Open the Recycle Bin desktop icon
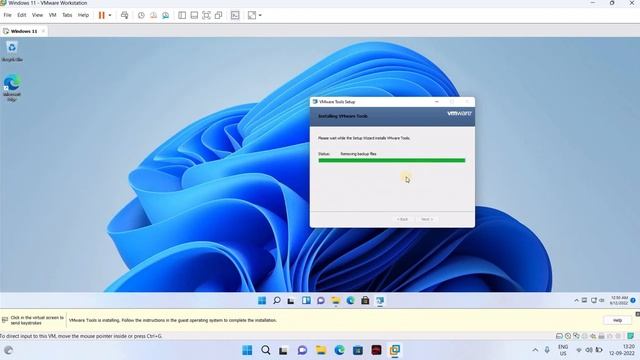Viewport: 640px width, 360px height. point(12,51)
